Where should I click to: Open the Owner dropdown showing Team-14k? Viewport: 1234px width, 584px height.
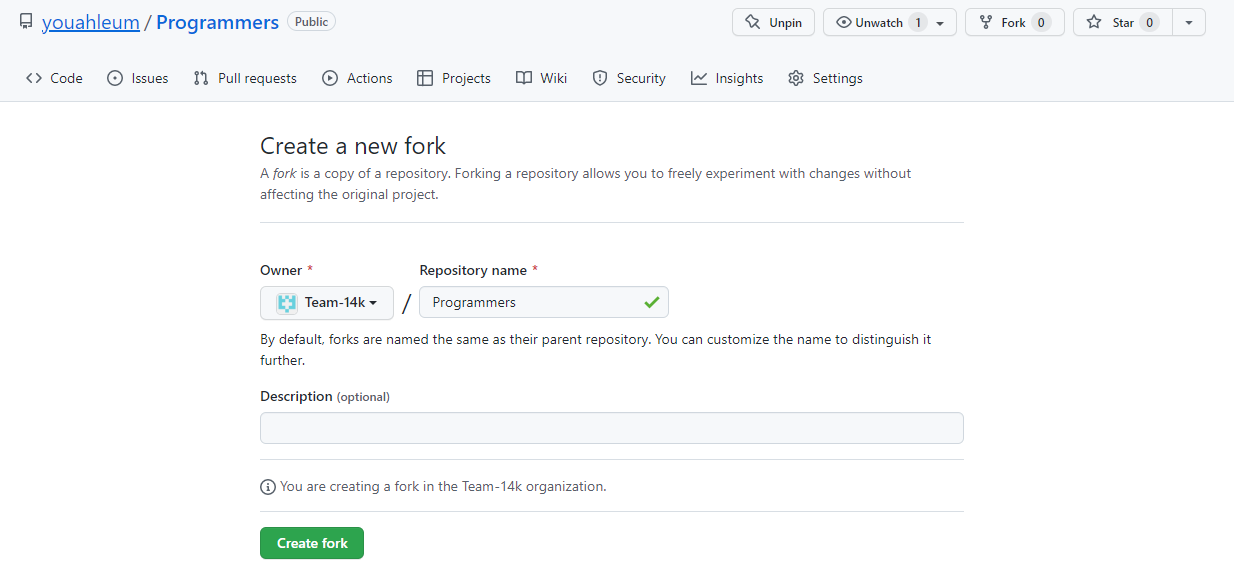327,302
